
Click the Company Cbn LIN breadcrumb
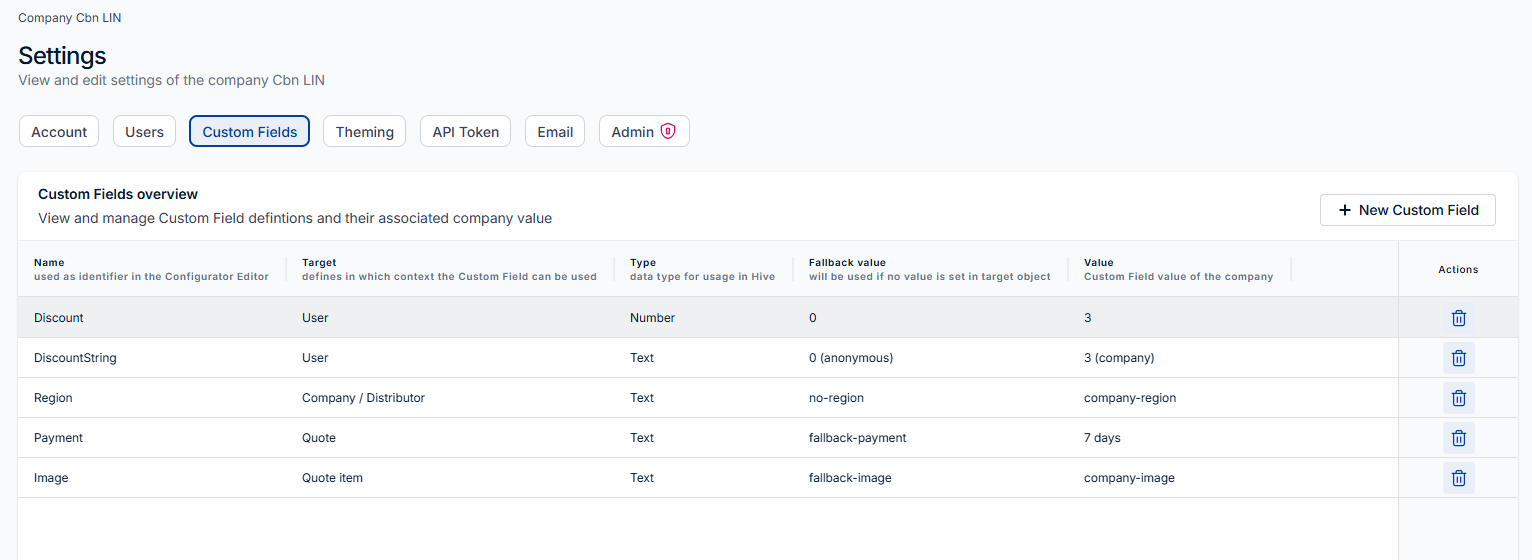tap(70, 18)
